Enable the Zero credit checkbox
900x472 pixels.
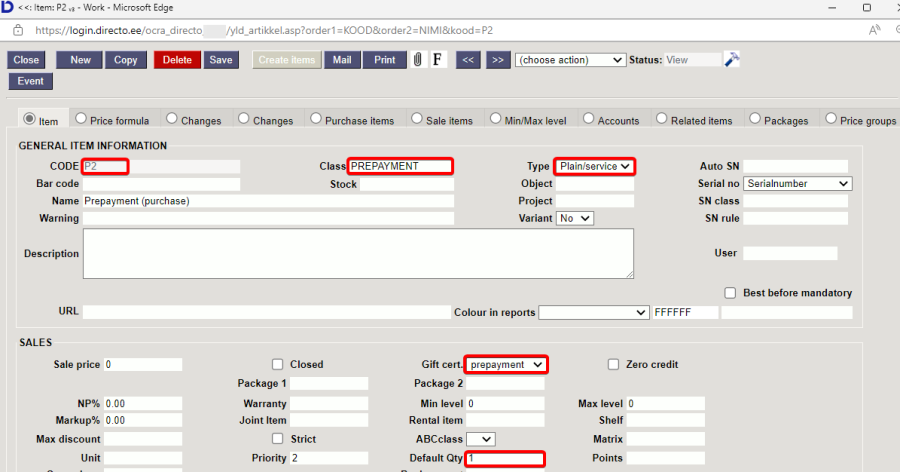[614, 364]
